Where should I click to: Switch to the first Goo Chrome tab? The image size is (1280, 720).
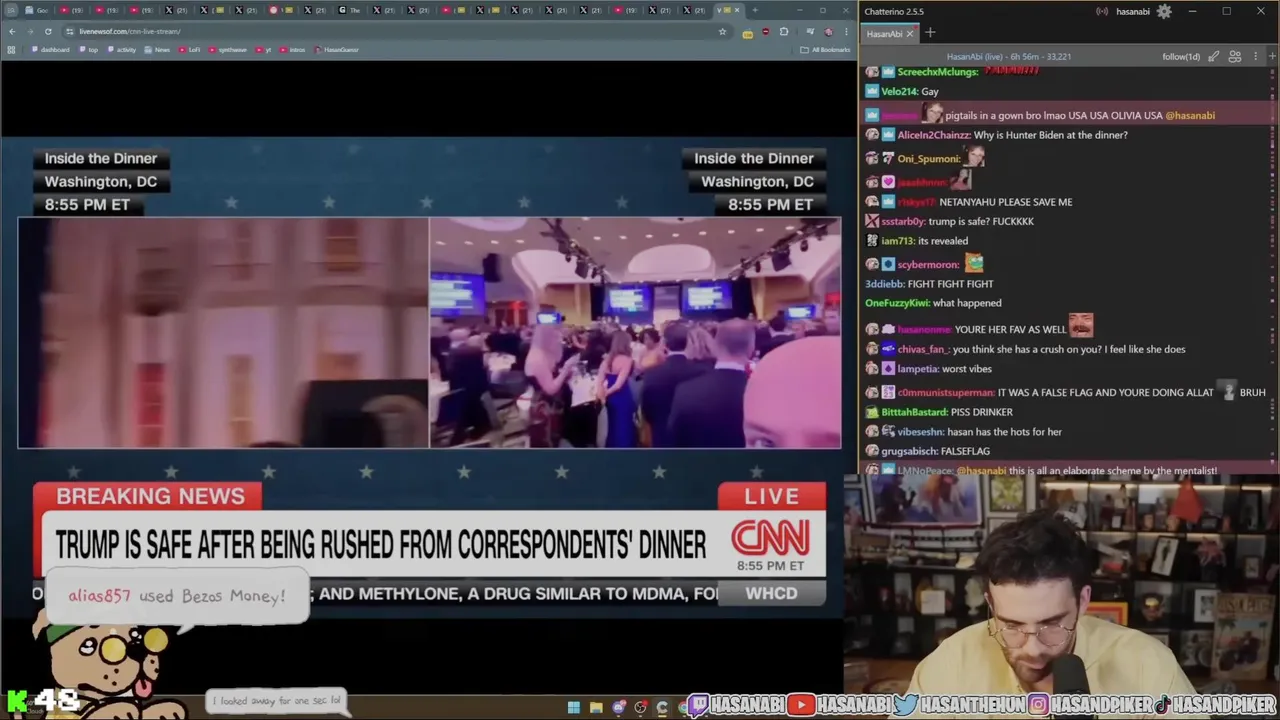[x=36, y=10]
